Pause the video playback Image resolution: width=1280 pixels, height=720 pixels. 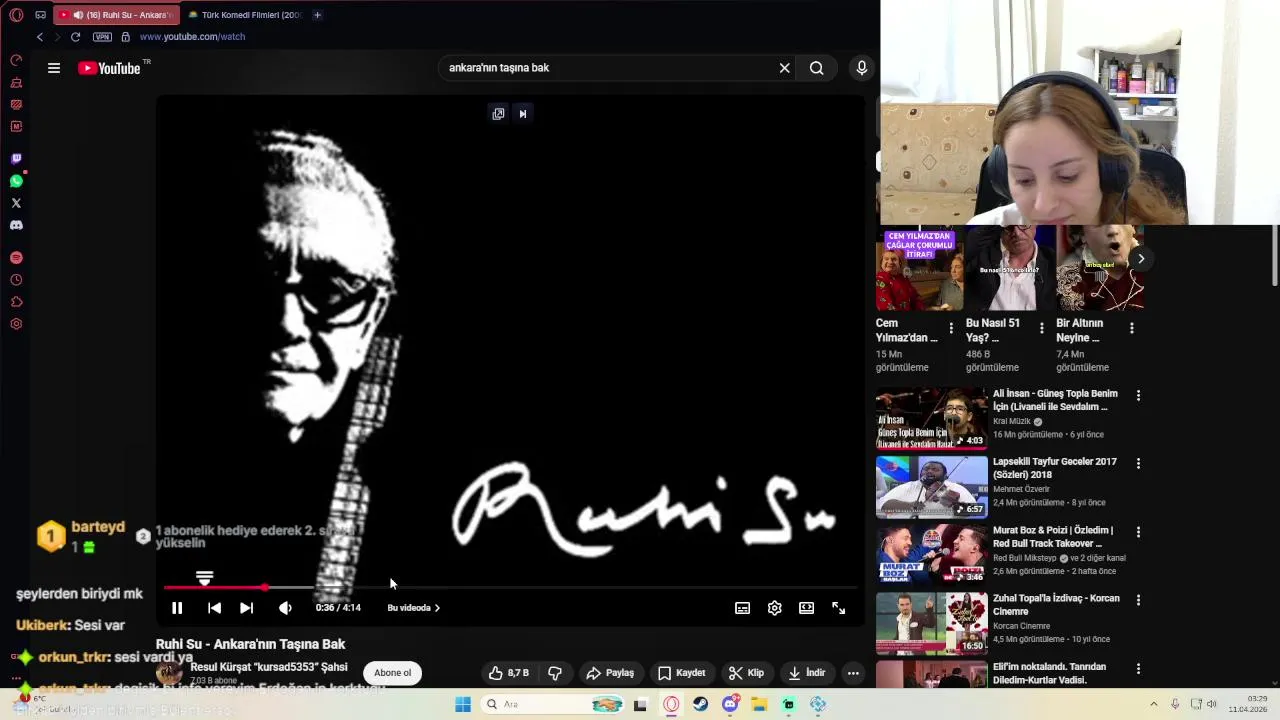(x=177, y=608)
